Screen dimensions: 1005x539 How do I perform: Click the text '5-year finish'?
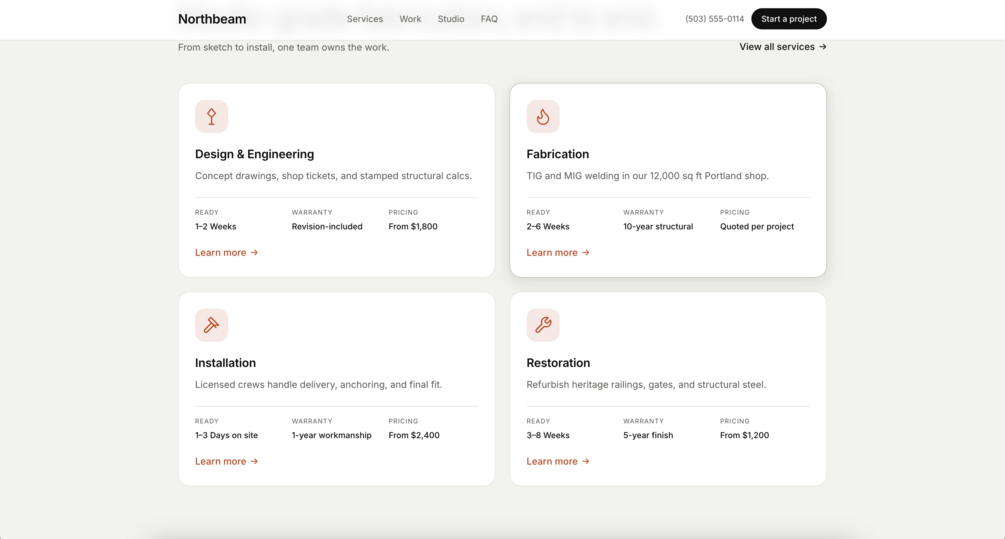[x=648, y=435]
